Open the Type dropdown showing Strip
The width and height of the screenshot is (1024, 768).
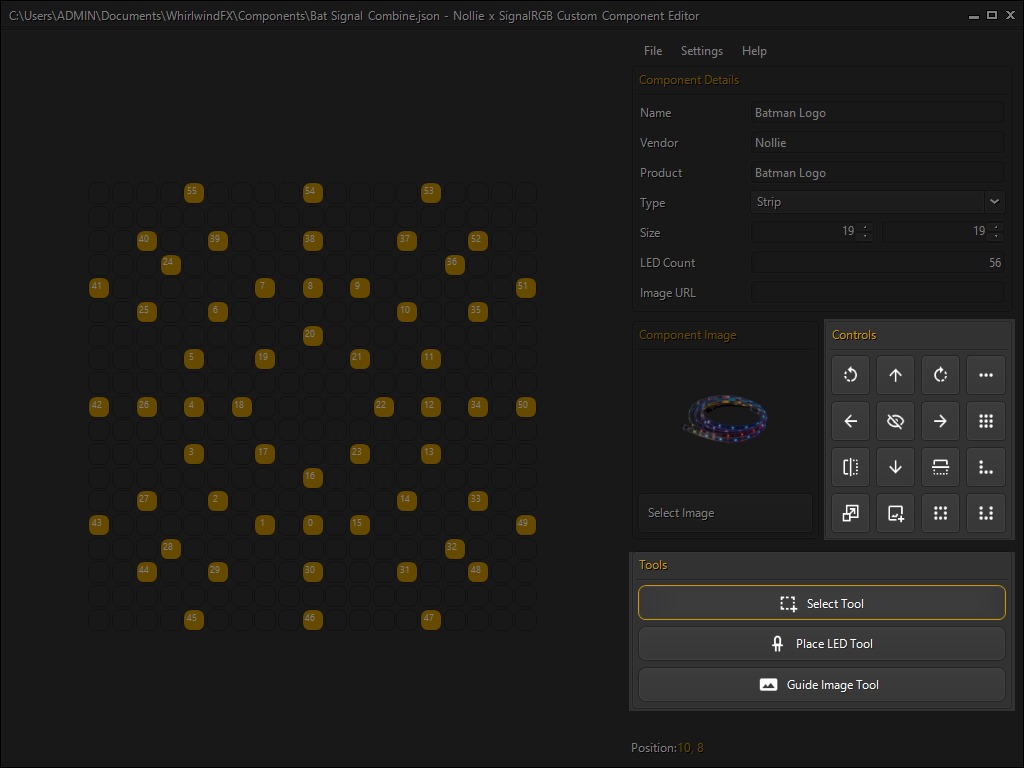coord(877,202)
